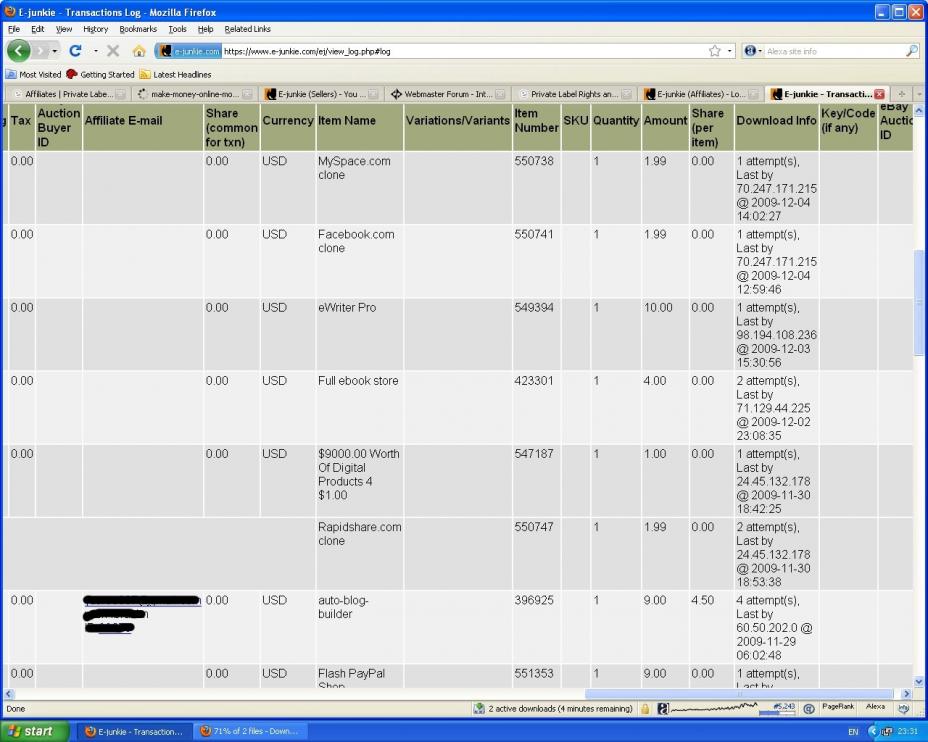Go back with the green Back arrow

coord(18,51)
